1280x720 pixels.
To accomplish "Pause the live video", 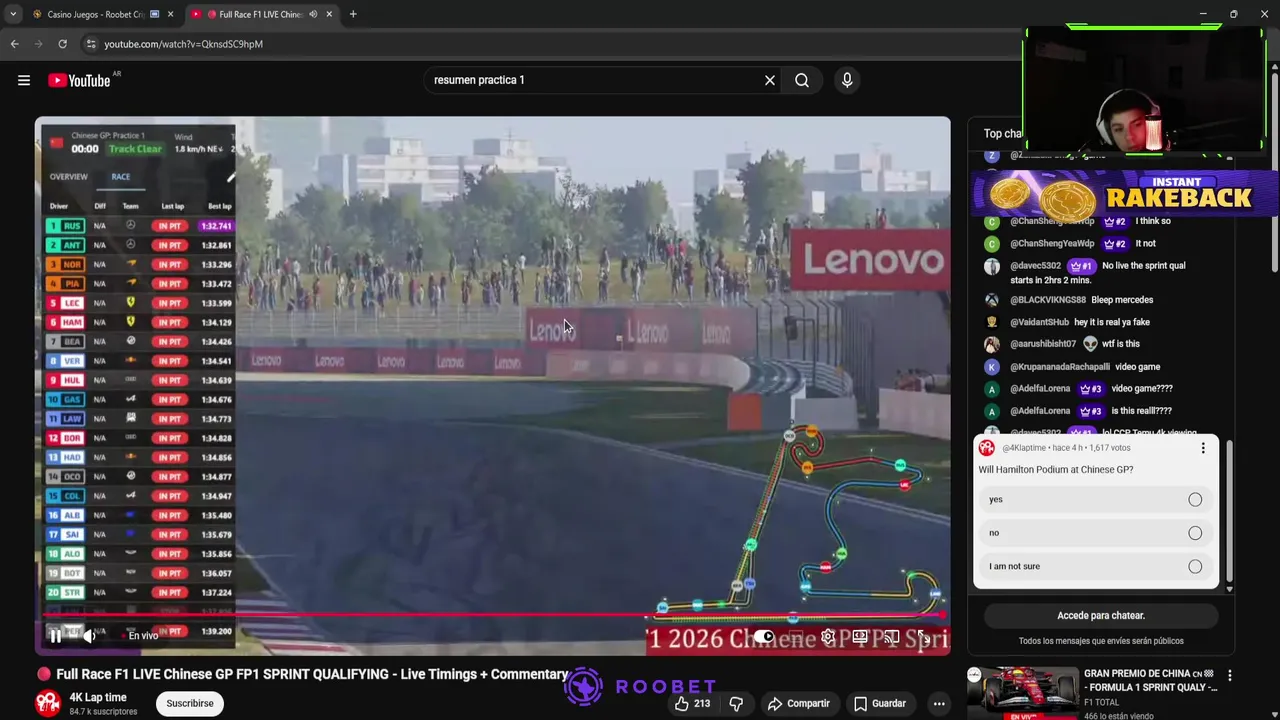I will (x=56, y=636).
